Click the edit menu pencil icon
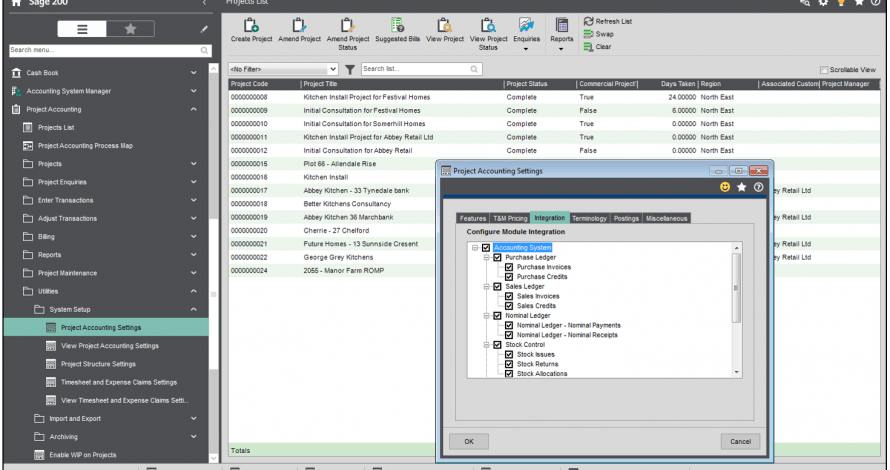The height and width of the screenshot is (470, 890). 204,29
